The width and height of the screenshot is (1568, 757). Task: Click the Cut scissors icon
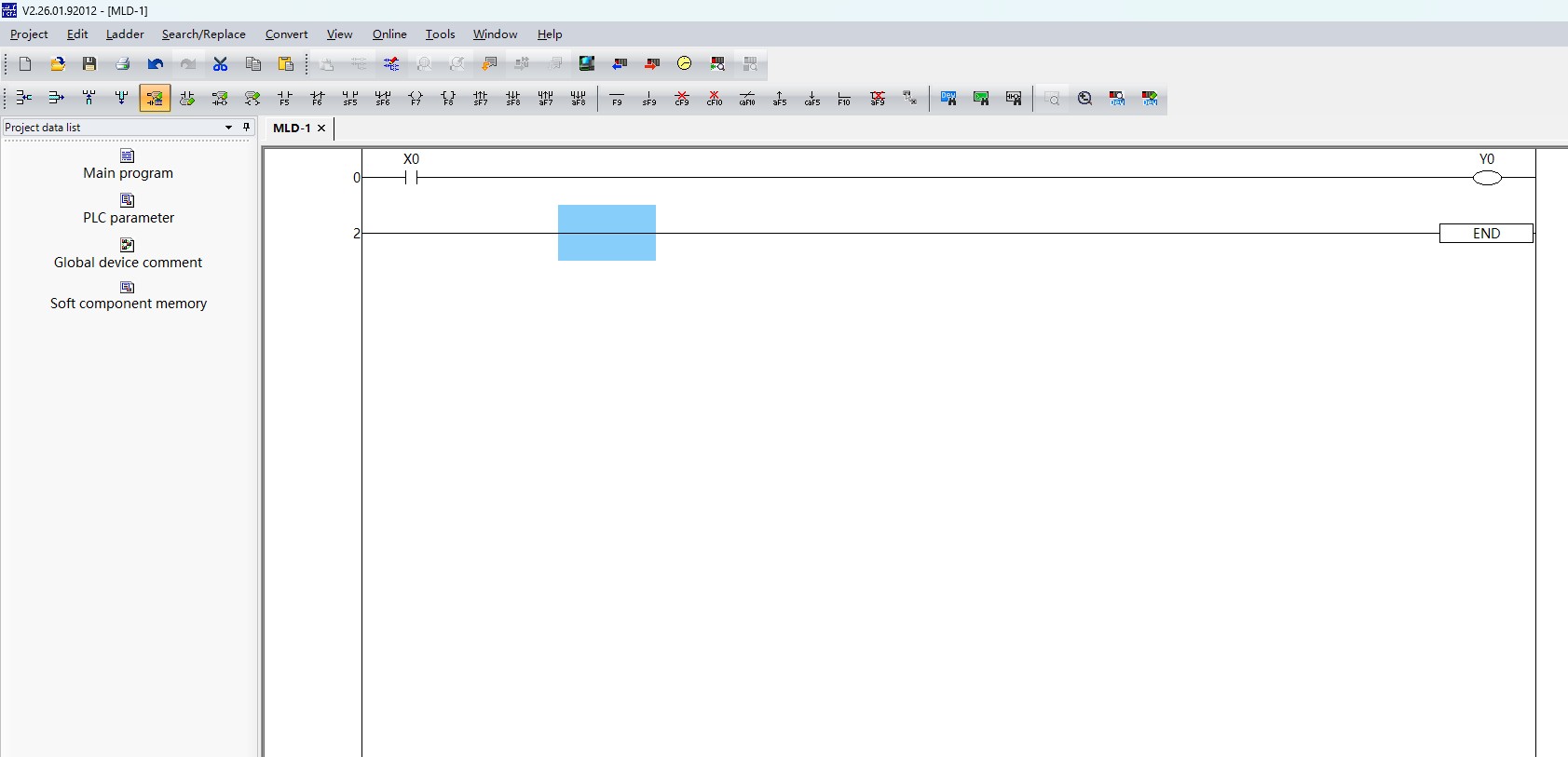click(x=221, y=64)
